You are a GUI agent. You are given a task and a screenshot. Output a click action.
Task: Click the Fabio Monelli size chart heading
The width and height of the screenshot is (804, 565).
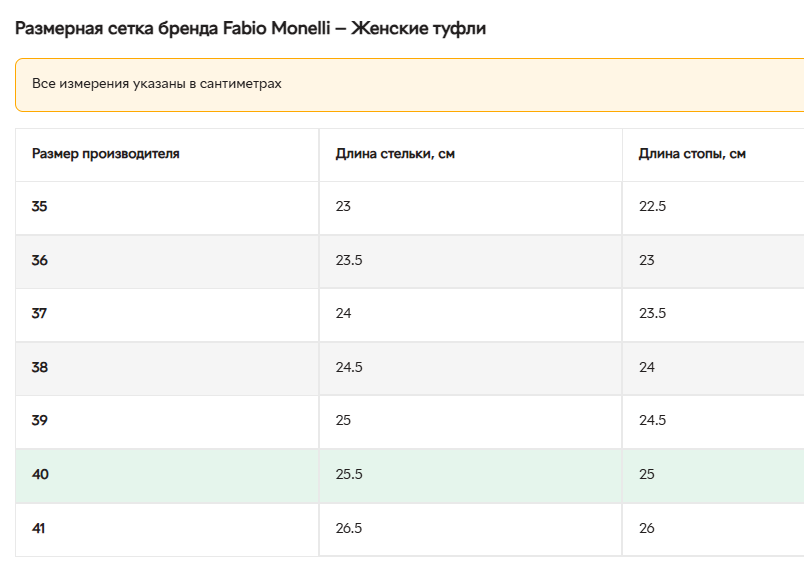[x=250, y=28]
